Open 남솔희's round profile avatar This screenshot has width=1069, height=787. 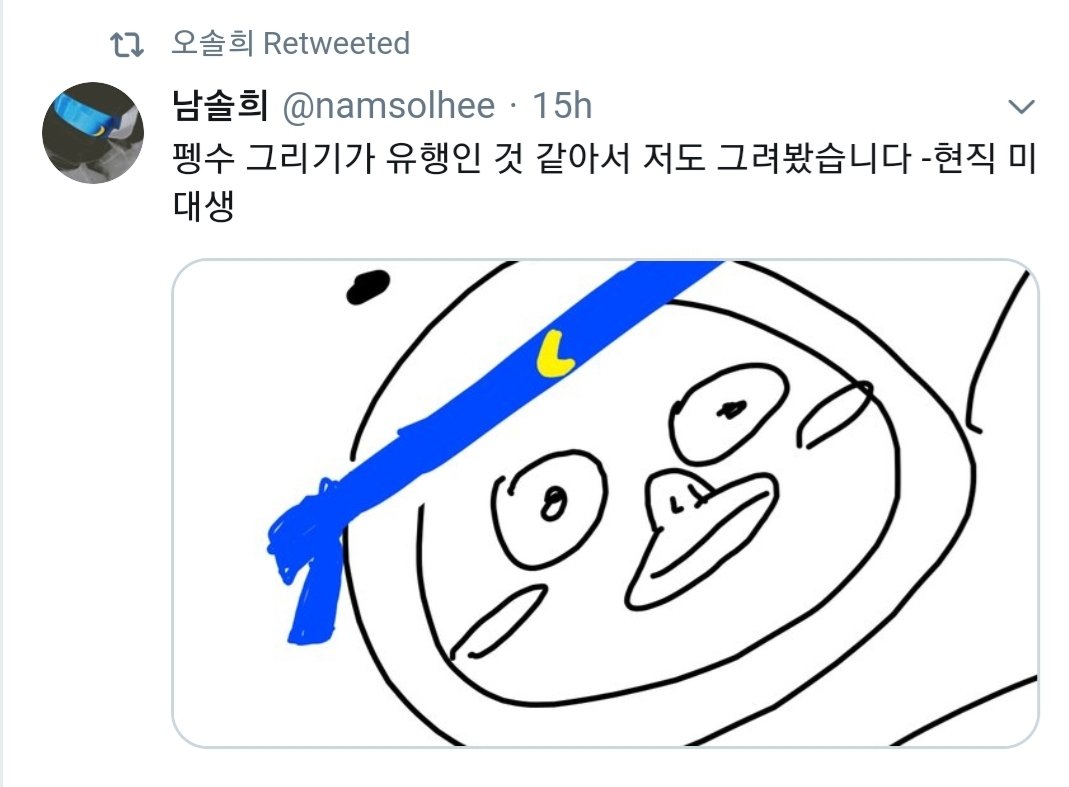pos(93,133)
